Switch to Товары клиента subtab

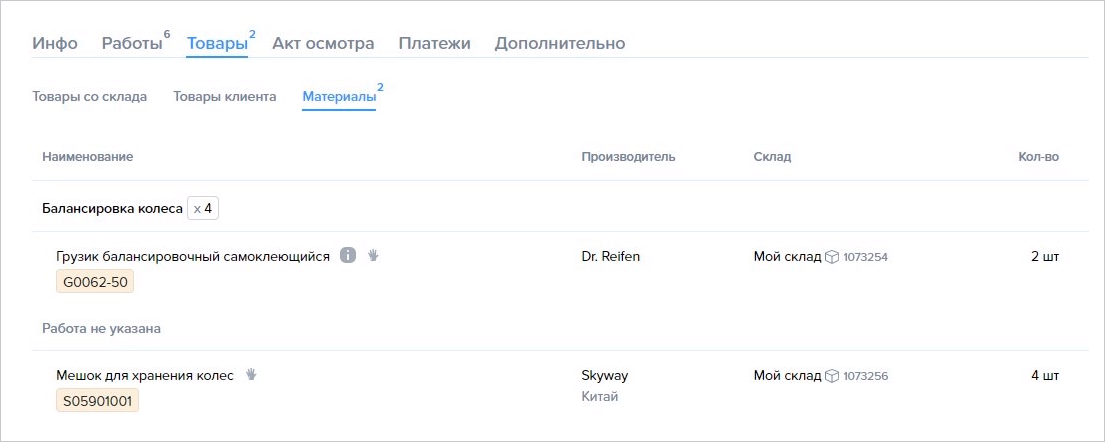click(225, 97)
